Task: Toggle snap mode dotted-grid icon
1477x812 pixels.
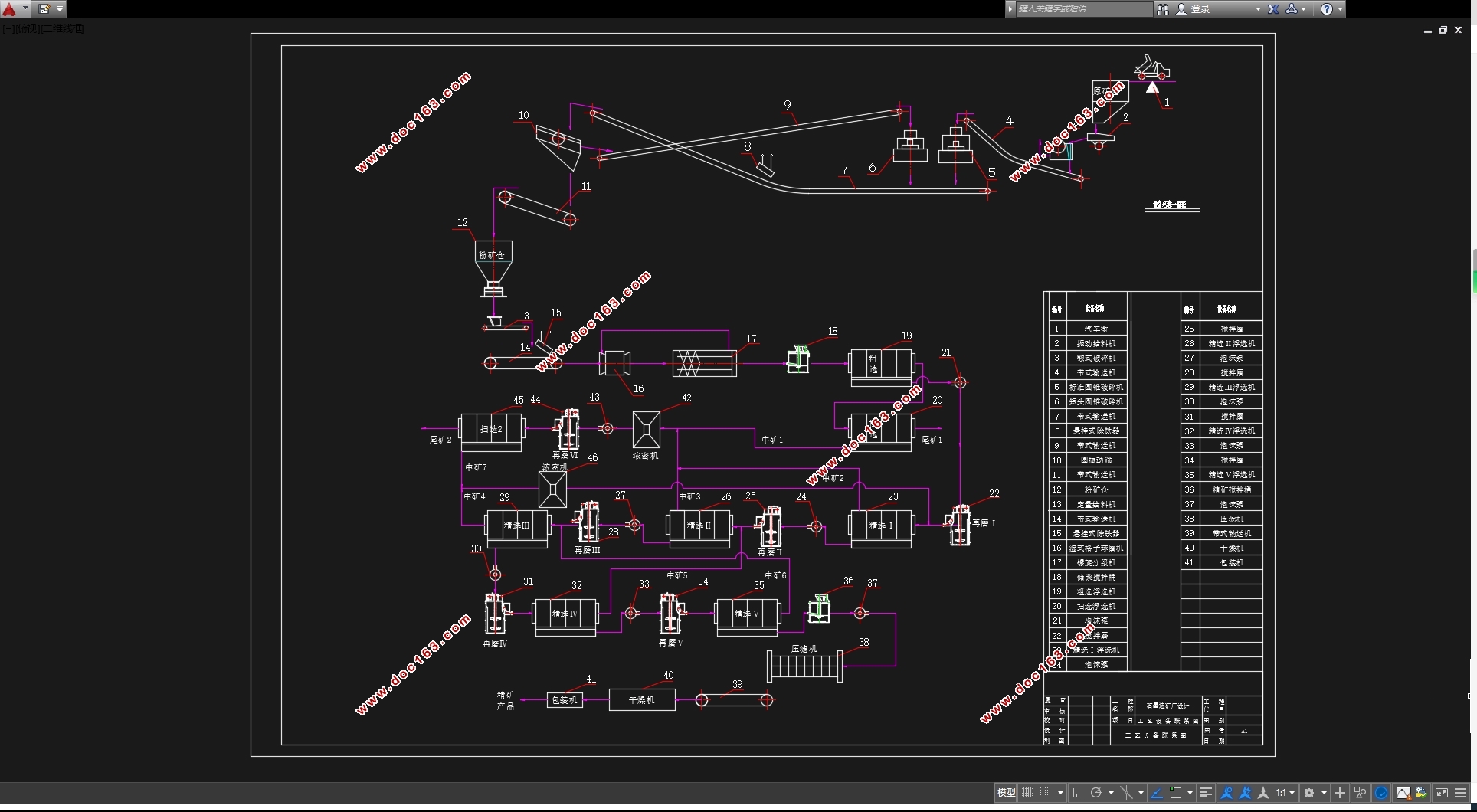Action: point(1046,793)
